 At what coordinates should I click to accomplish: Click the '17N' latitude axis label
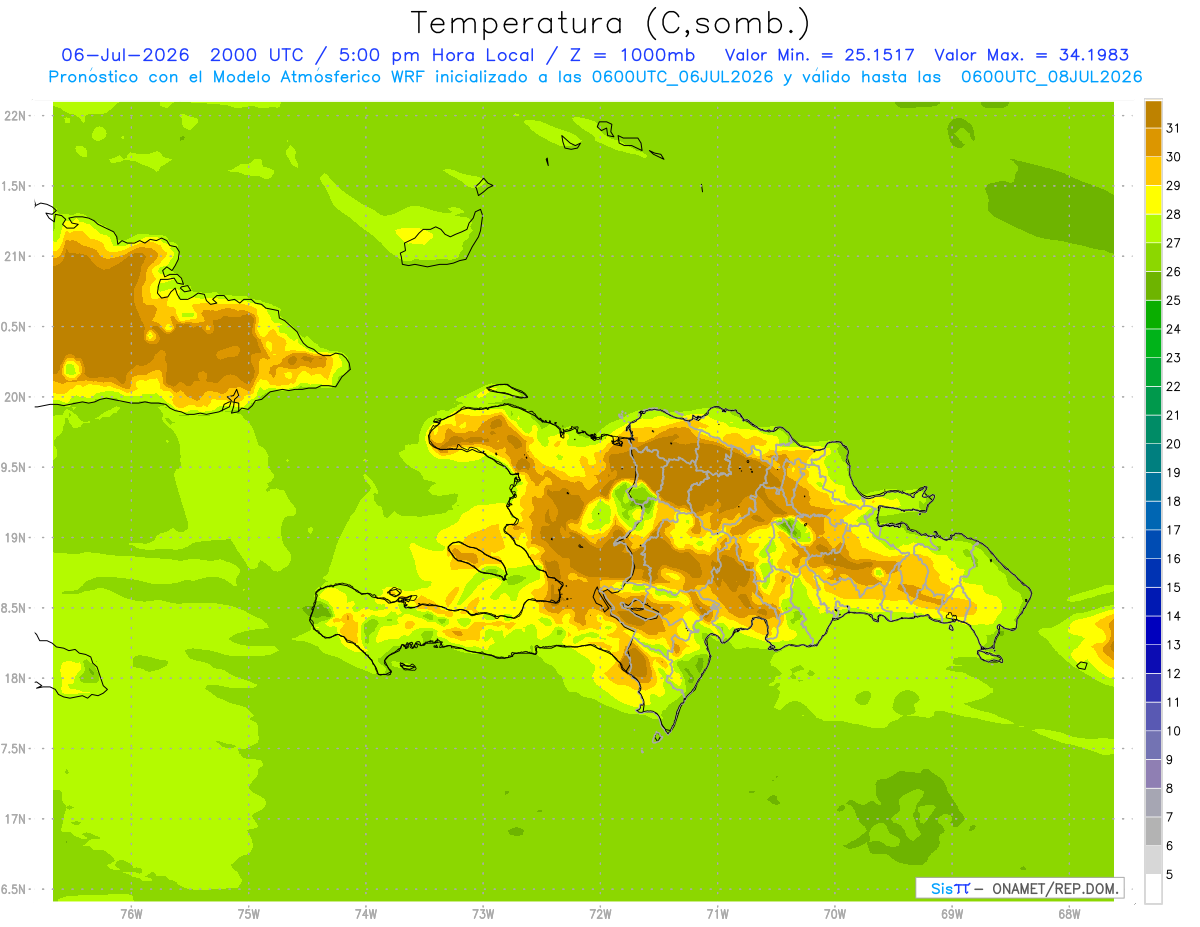point(15,819)
